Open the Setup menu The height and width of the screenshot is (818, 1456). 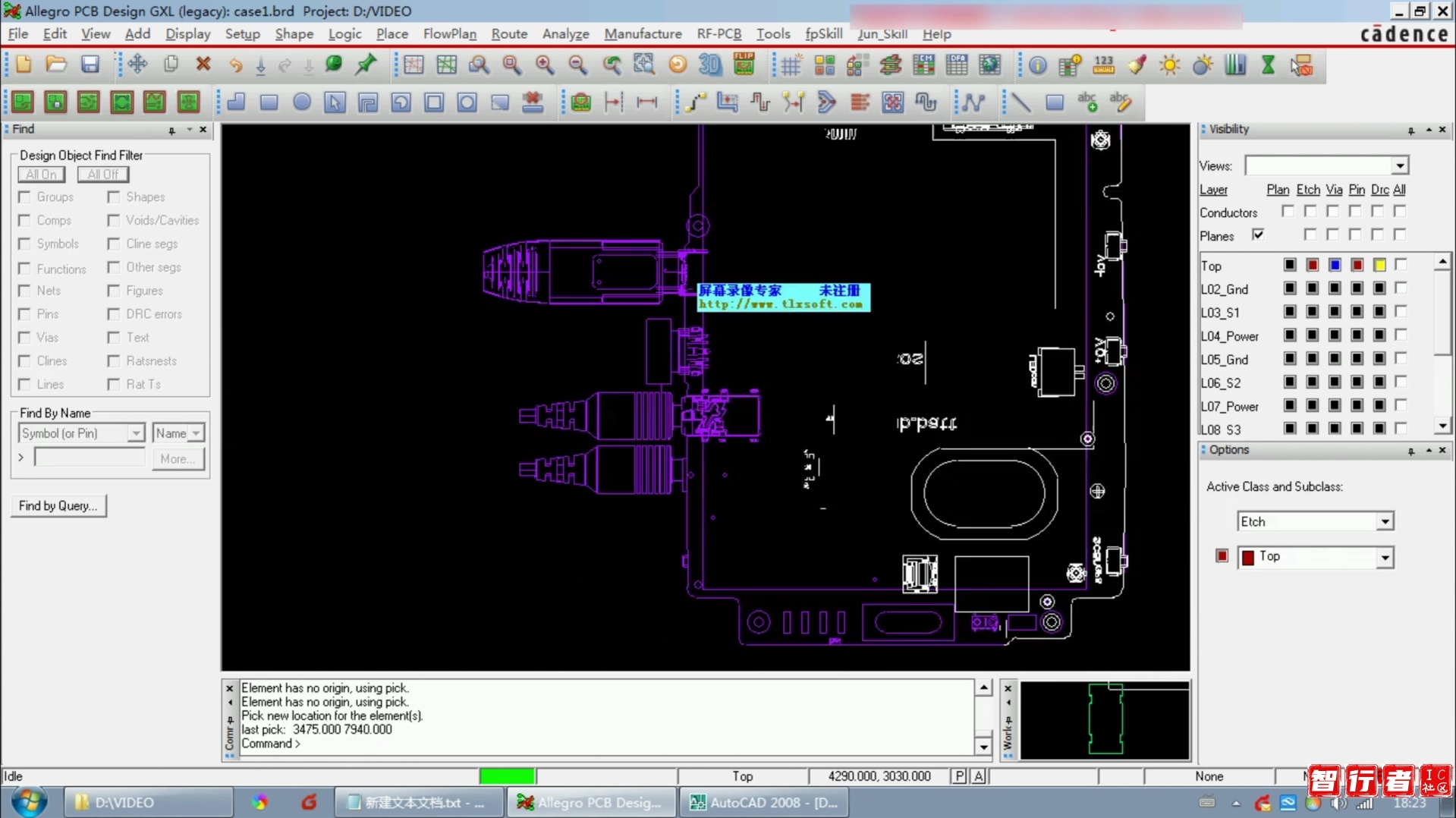[242, 34]
